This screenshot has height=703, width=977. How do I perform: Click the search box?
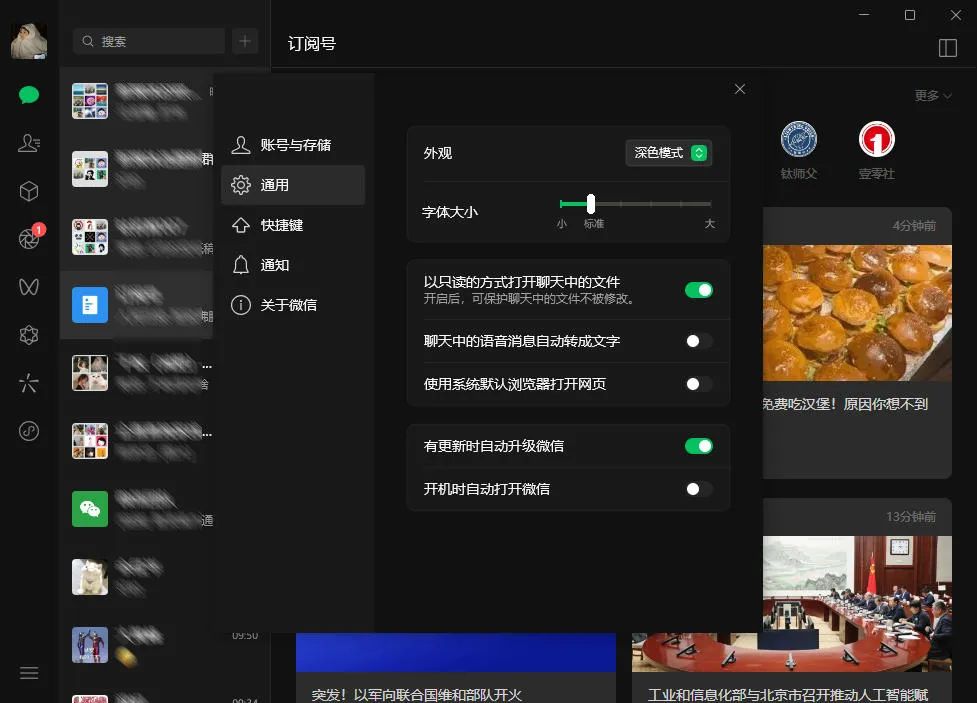(149, 41)
